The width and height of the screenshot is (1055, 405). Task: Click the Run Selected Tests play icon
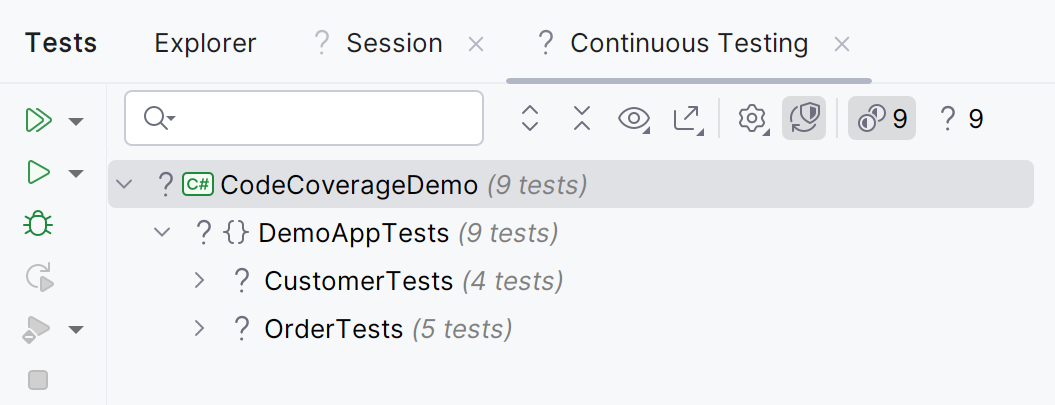click(x=38, y=173)
